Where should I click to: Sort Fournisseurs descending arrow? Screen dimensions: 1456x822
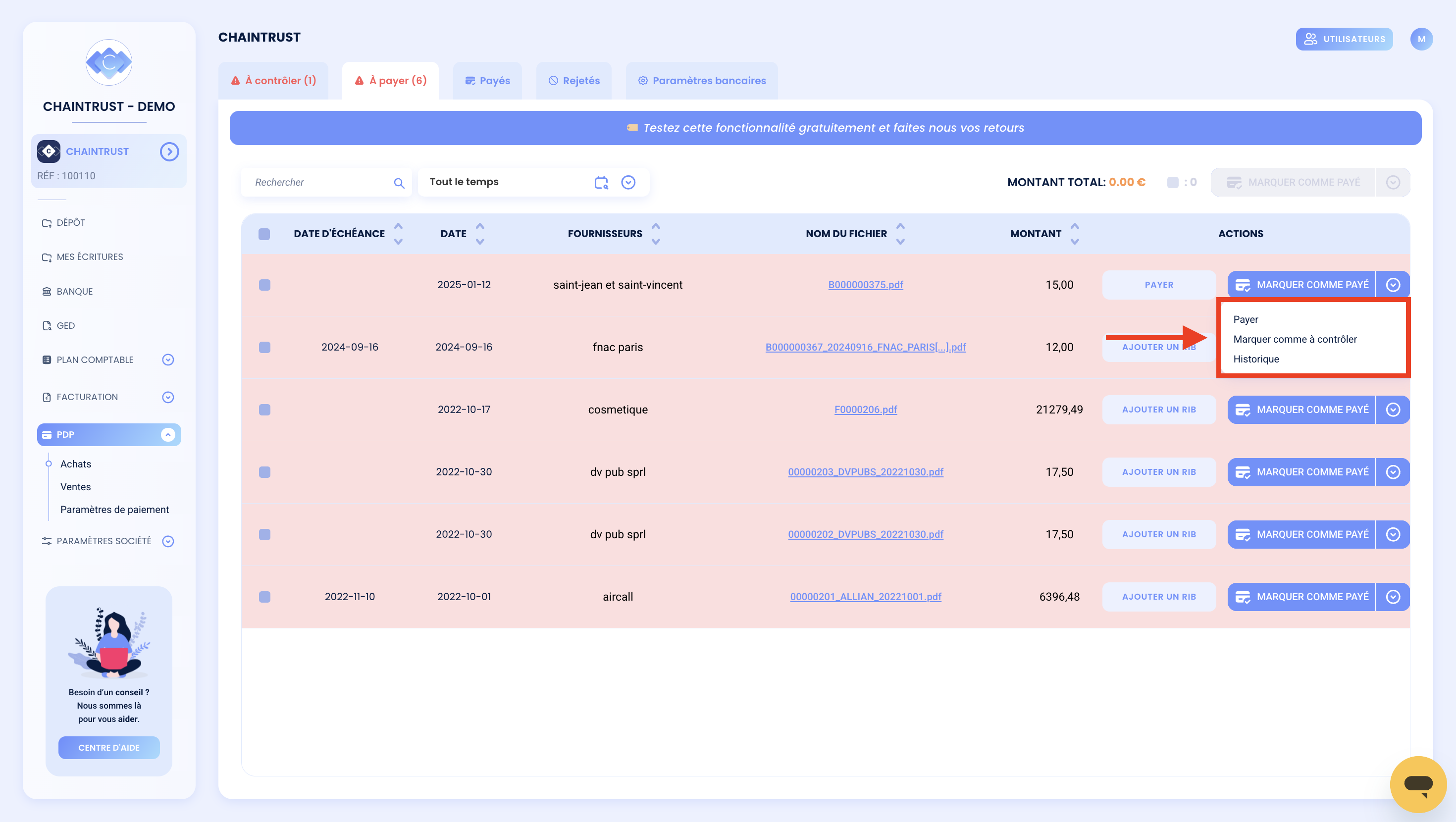(x=656, y=241)
